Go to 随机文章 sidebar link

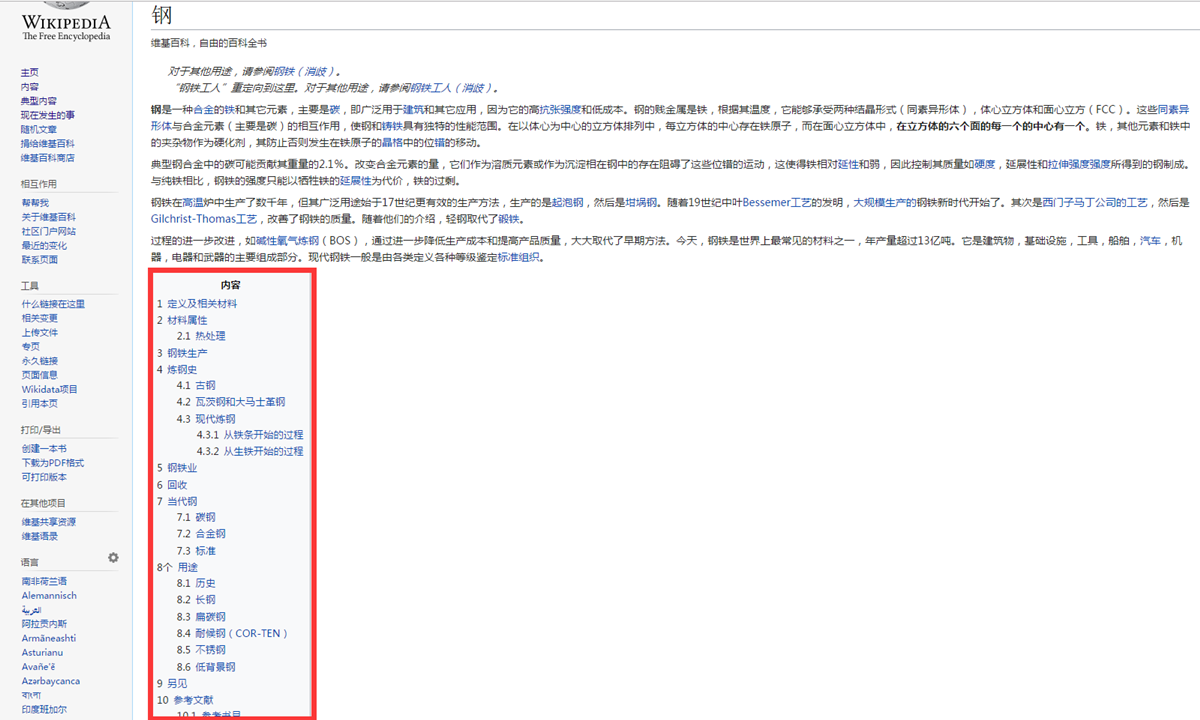39,129
